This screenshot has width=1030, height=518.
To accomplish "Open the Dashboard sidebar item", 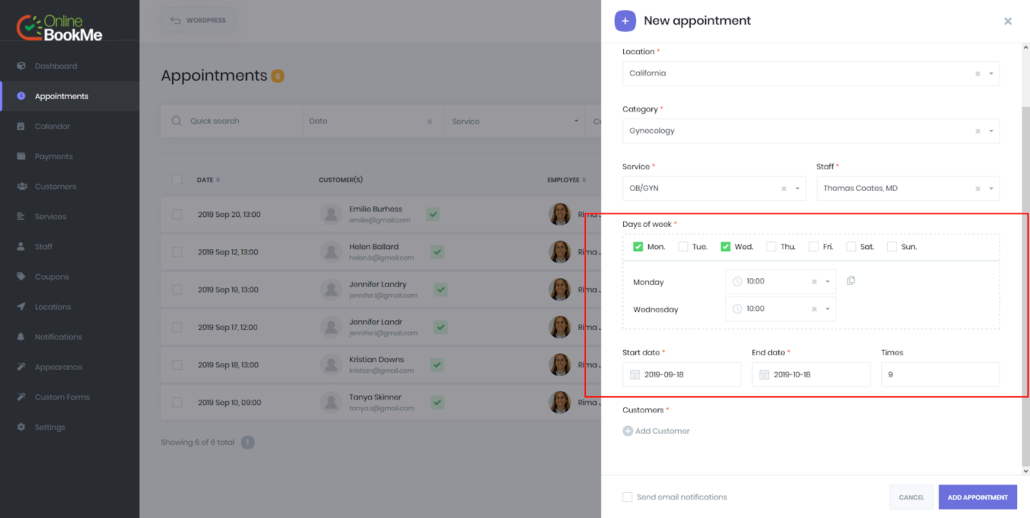I will tap(56, 66).
